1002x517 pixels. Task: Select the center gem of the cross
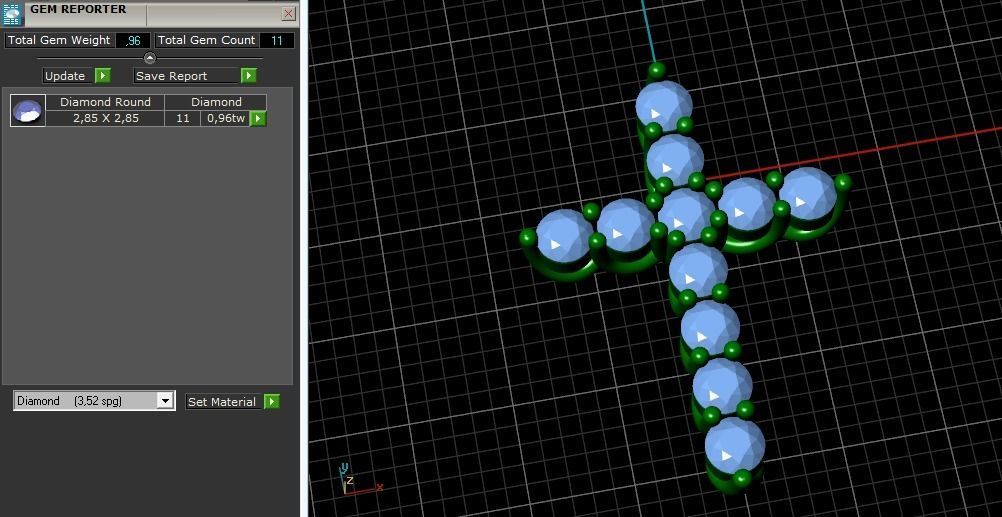[686, 215]
